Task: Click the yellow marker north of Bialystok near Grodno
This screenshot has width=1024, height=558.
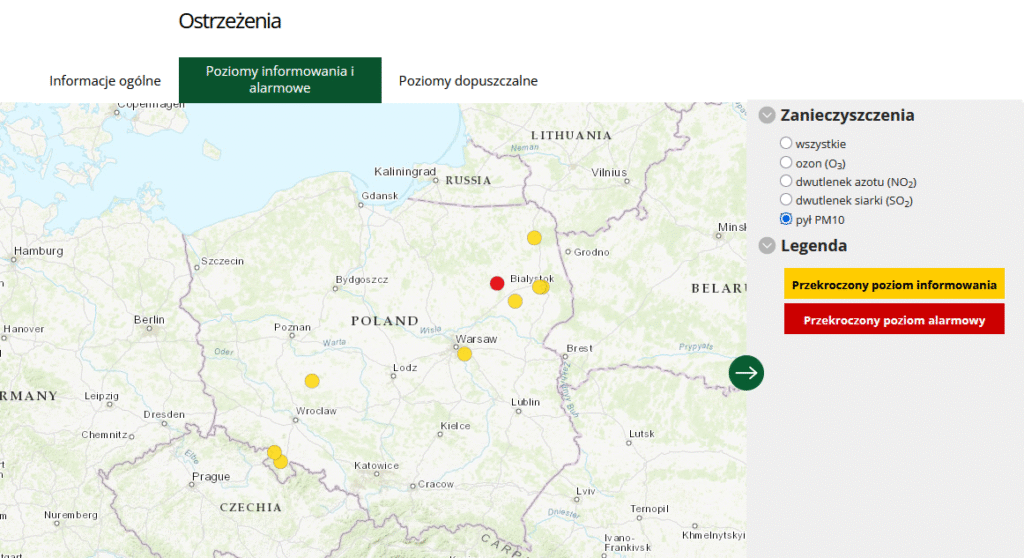Action: [534, 238]
